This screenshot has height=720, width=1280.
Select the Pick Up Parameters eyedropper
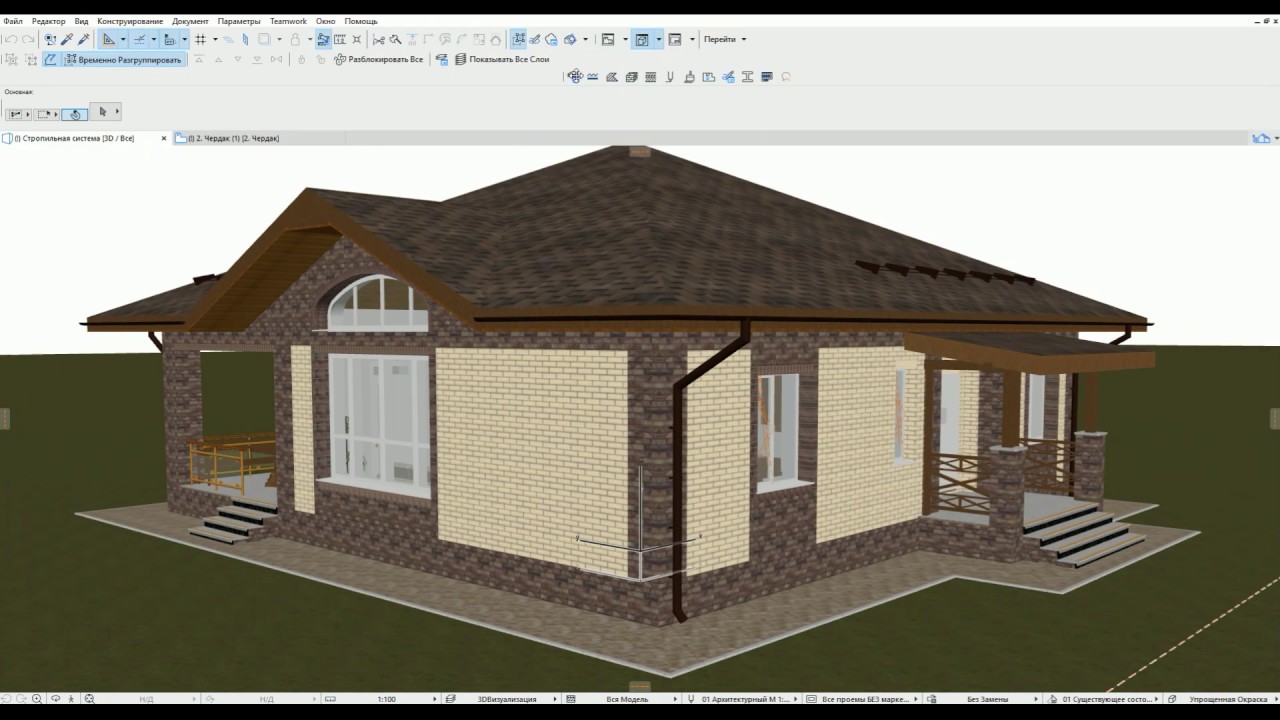click(x=67, y=40)
